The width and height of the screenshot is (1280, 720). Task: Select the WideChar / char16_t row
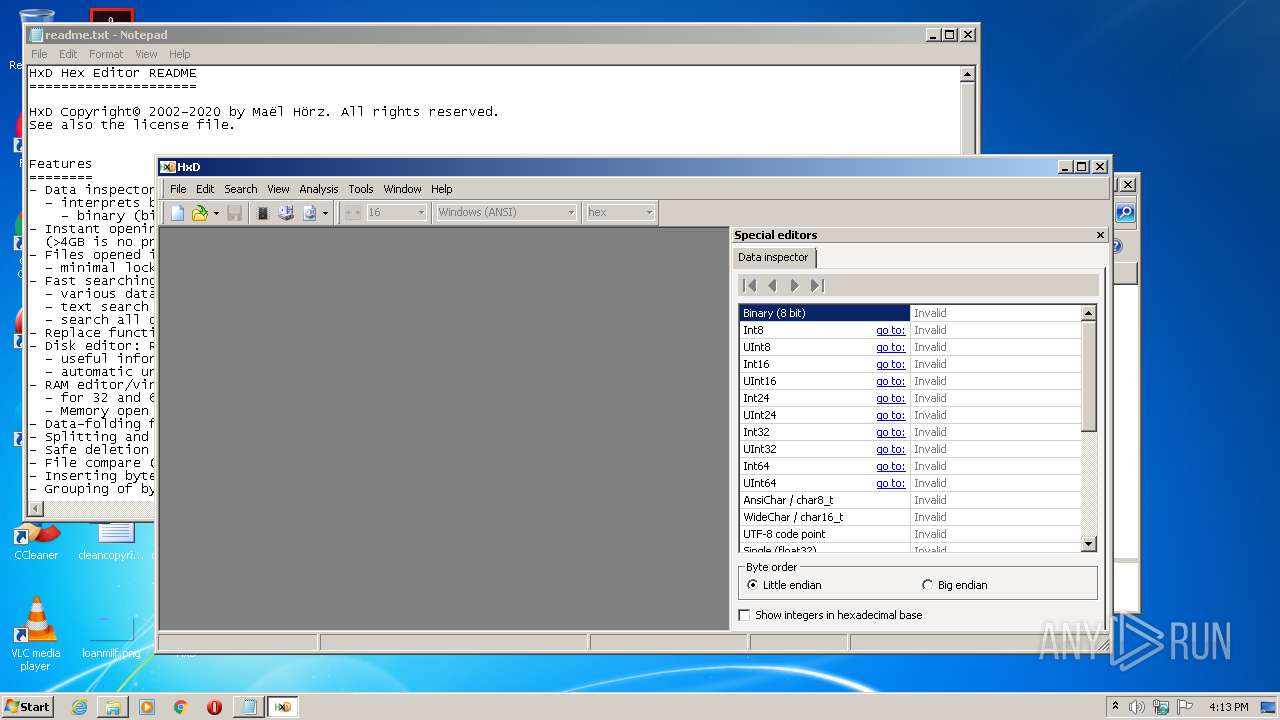click(910, 517)
